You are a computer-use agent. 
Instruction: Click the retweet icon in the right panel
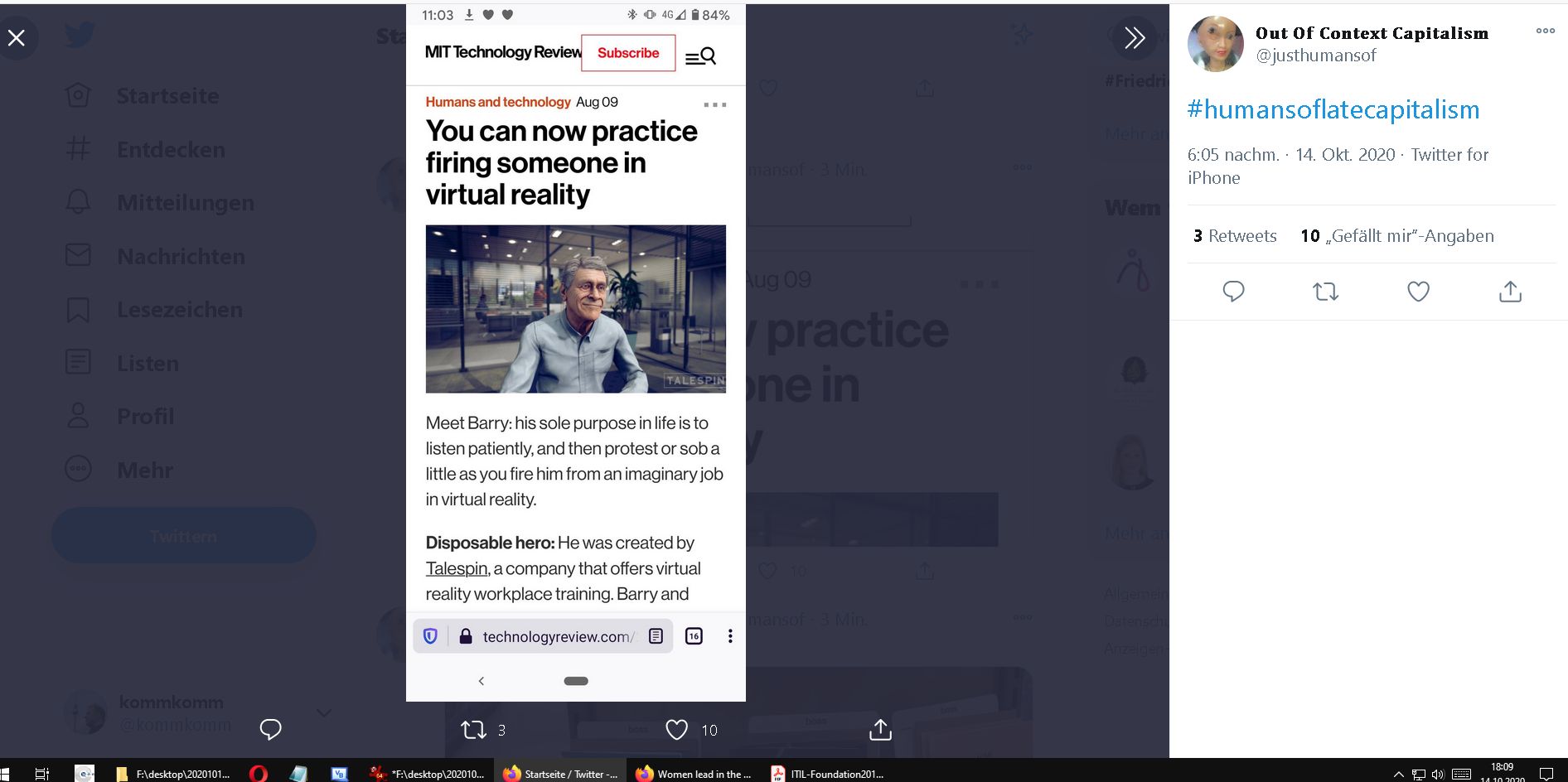(x=1326, y=292)
